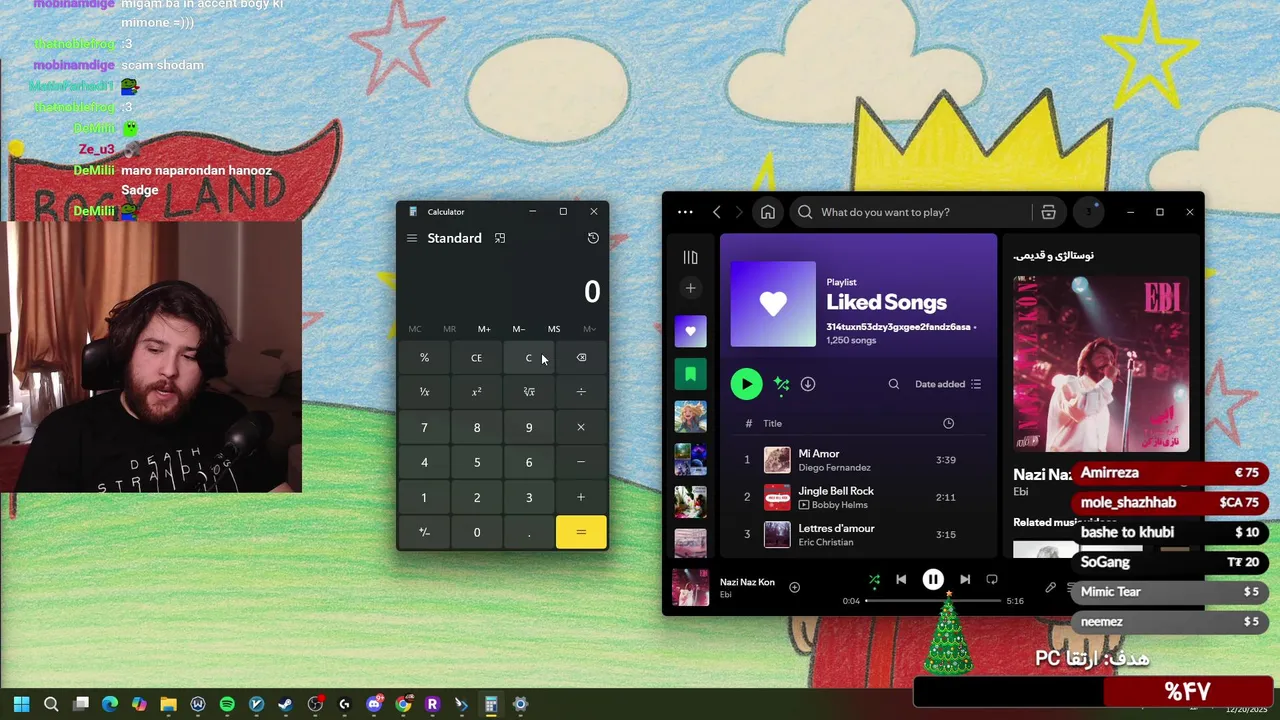Click the plus key in Calculator
The image size is (1280, 720).
tap(581, 497)
